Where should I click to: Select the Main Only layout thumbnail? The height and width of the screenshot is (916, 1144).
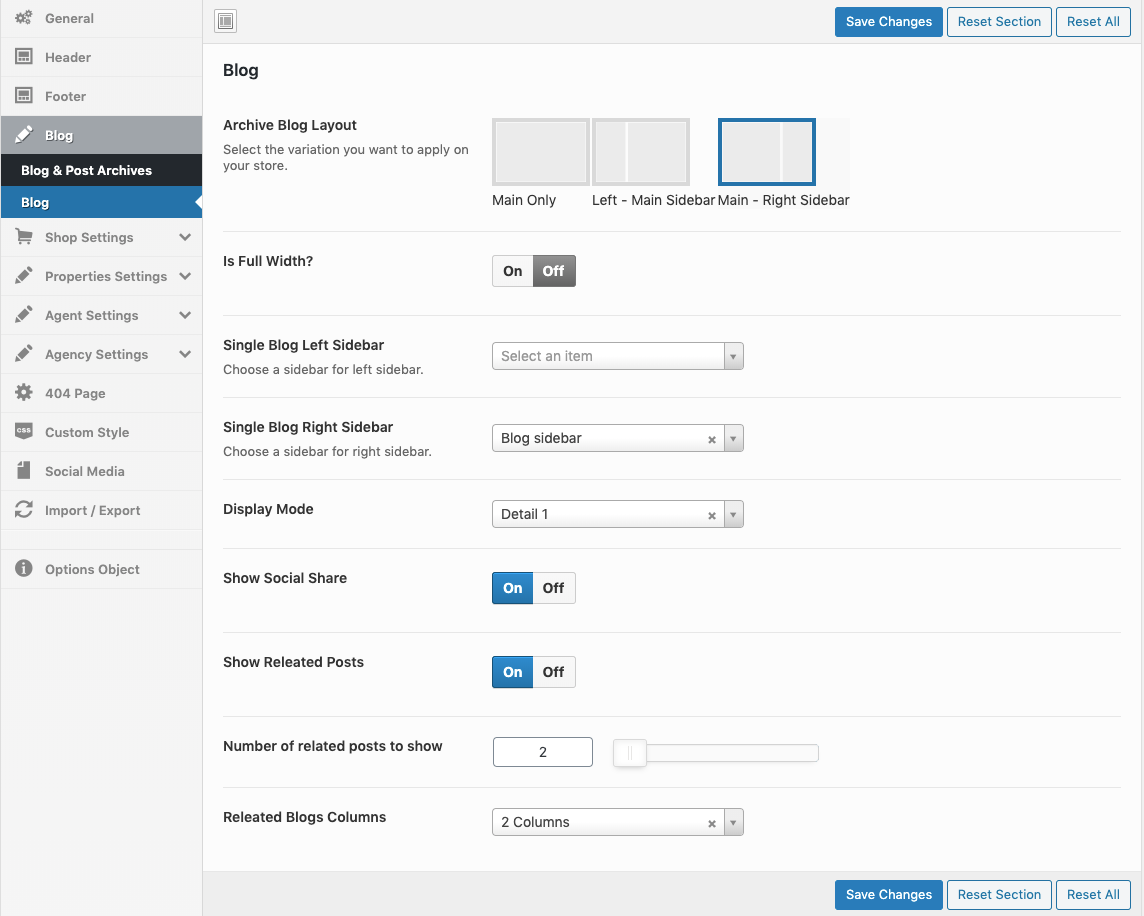point(540,152)
